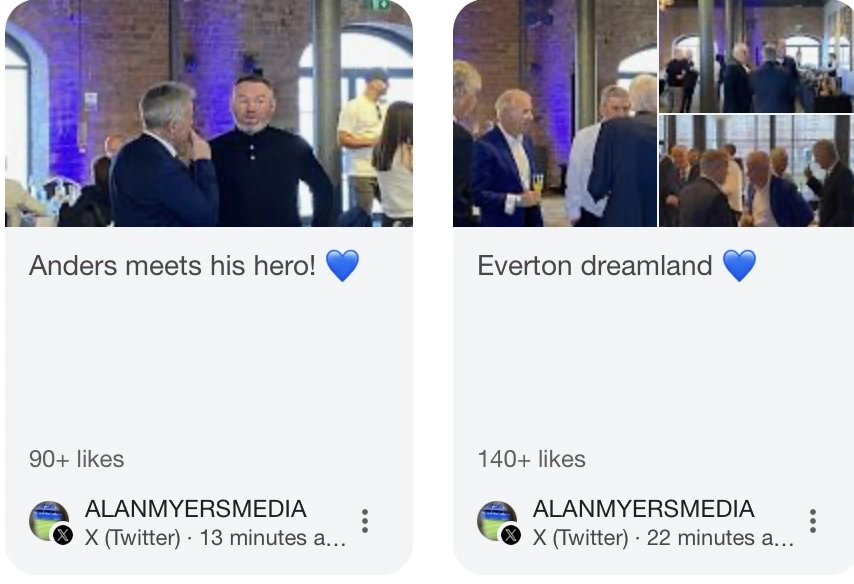Click the '90+ likes' count

tap(76, 459)
